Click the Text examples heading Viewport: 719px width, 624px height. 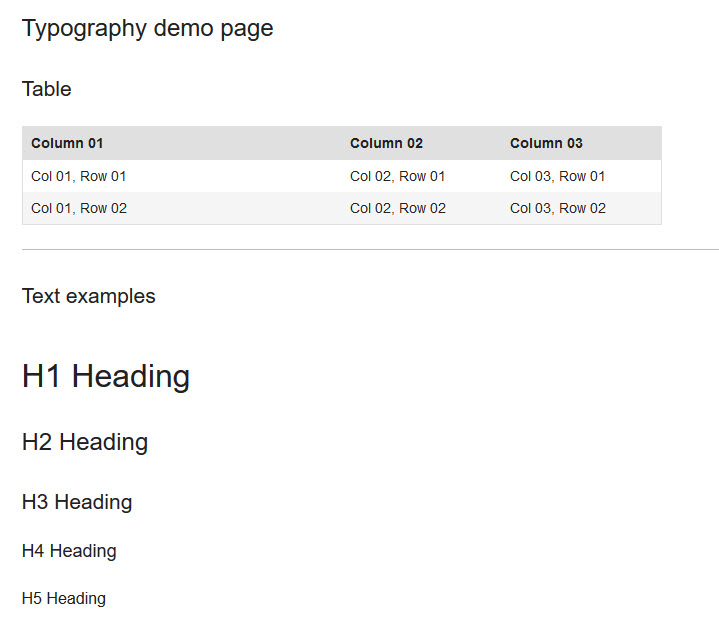point(88,296)
